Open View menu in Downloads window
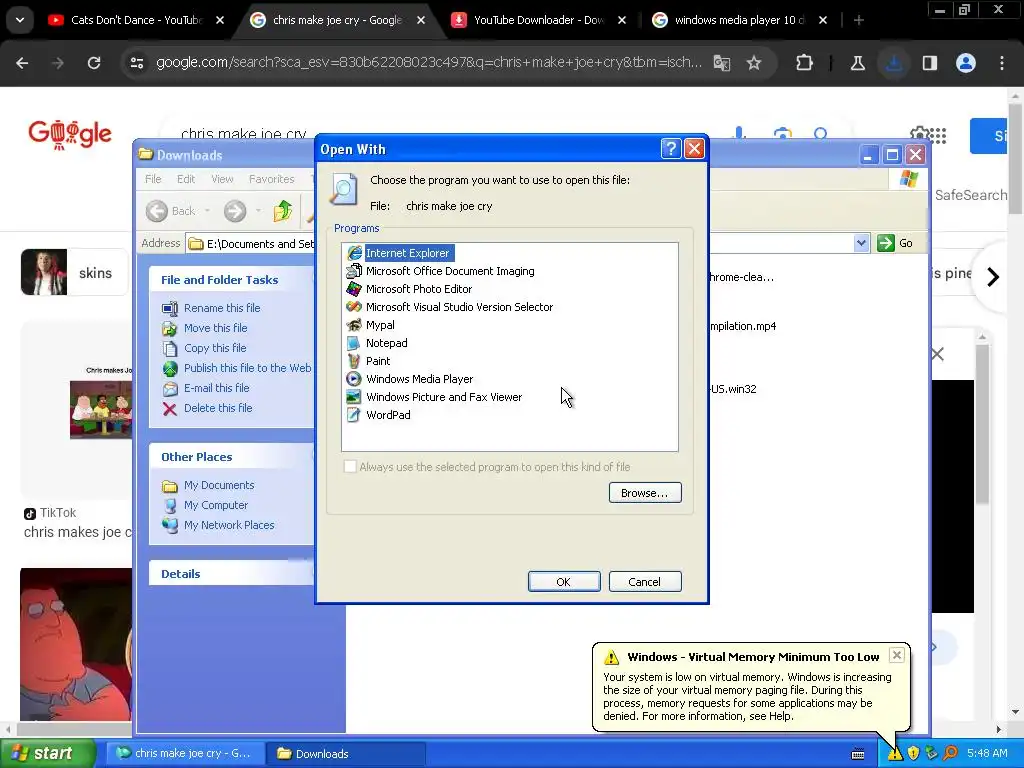The height and width of the screenshot is (768, 1024). point(222,179)
